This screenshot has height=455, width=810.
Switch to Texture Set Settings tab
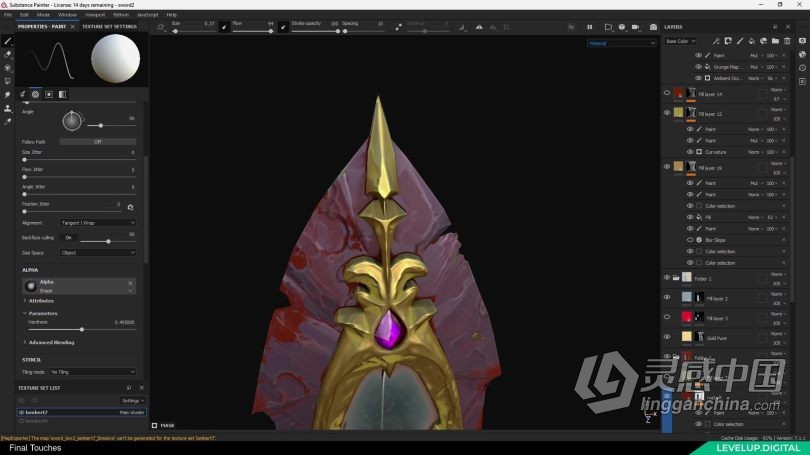click(x=110, y=26)
